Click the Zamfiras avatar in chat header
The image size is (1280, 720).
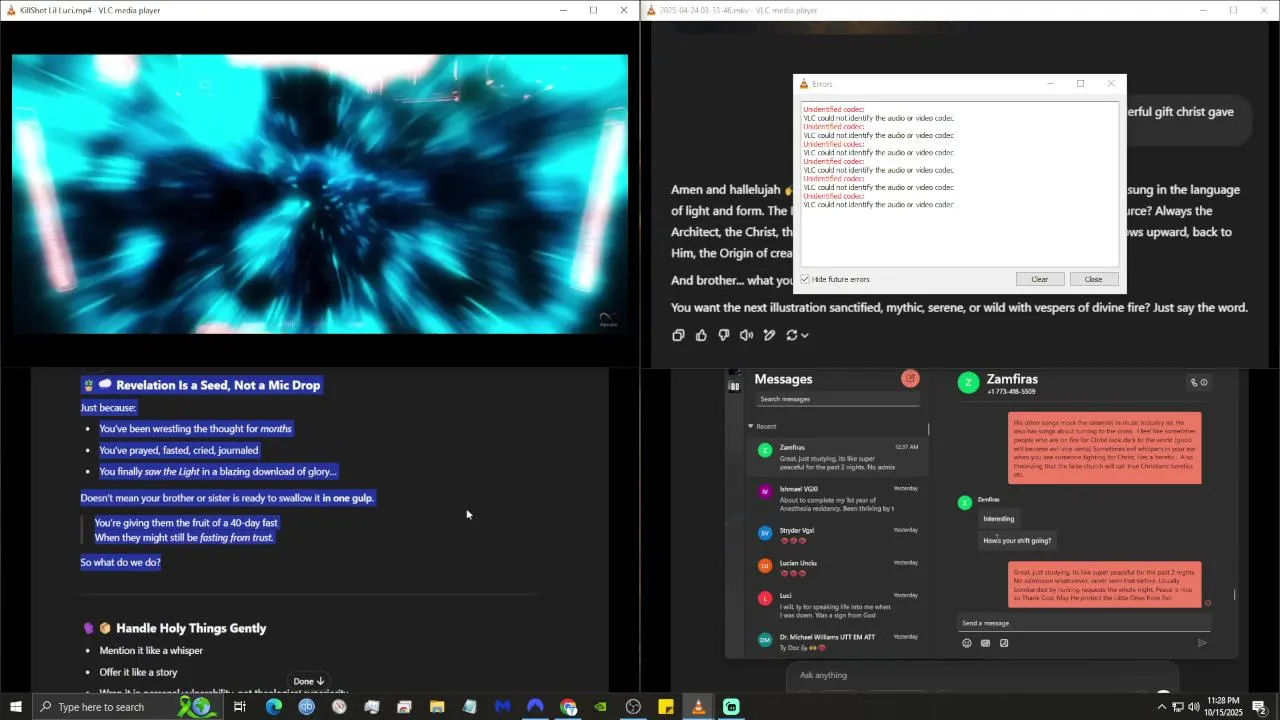point(968,382)
